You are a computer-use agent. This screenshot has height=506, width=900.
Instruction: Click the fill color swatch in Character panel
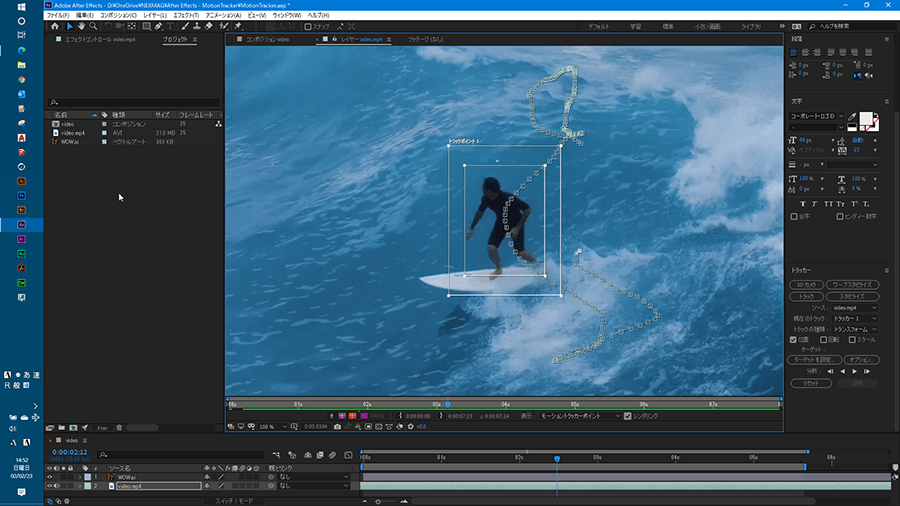click(868, 119)
